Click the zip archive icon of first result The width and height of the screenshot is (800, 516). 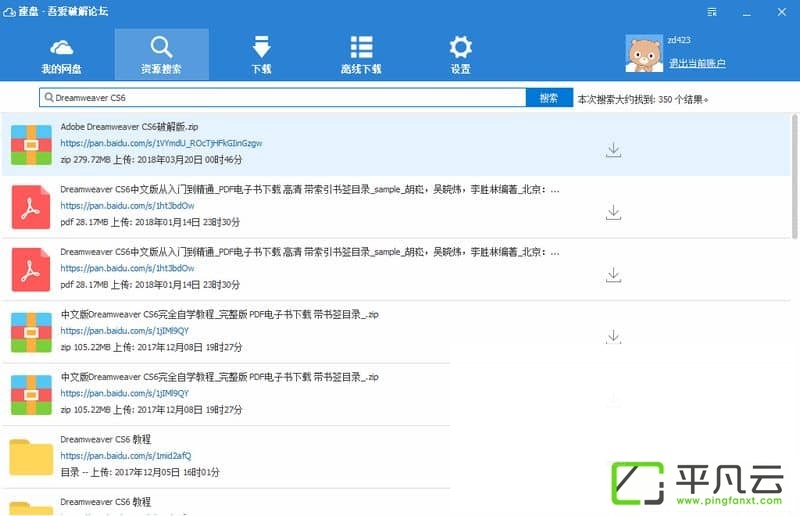pos(31,145)
